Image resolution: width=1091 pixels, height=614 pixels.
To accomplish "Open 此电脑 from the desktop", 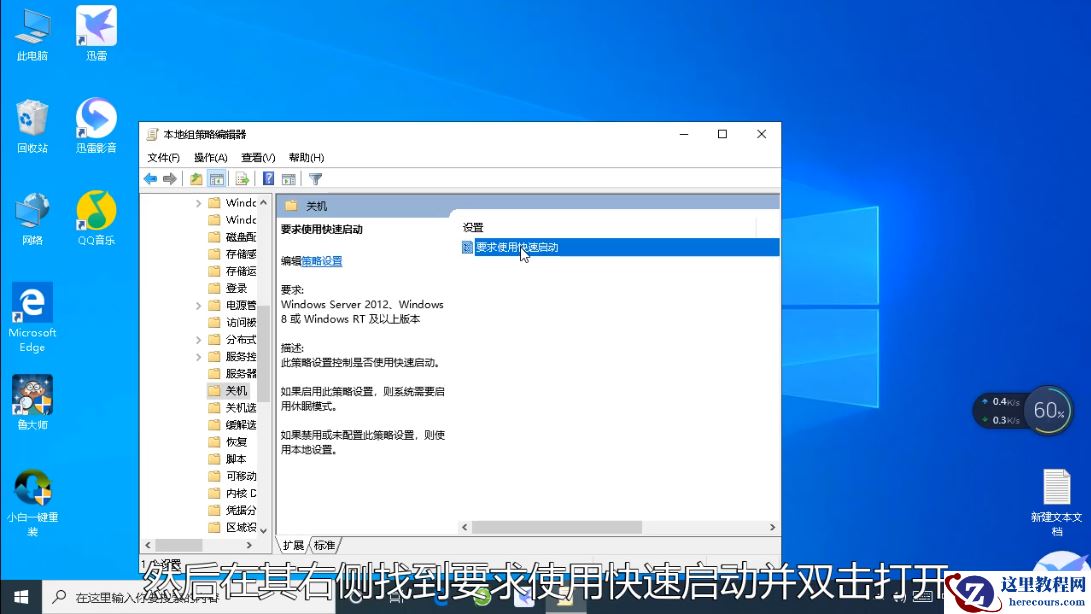I will (31, 30).
